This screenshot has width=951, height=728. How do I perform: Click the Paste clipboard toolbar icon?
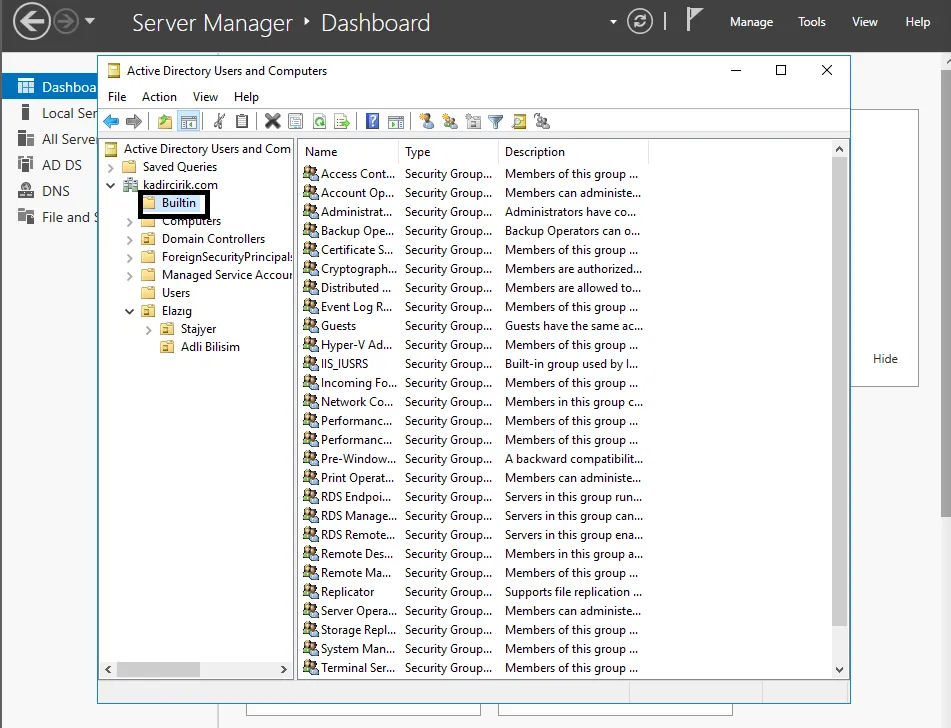click(x=242, y=121)
